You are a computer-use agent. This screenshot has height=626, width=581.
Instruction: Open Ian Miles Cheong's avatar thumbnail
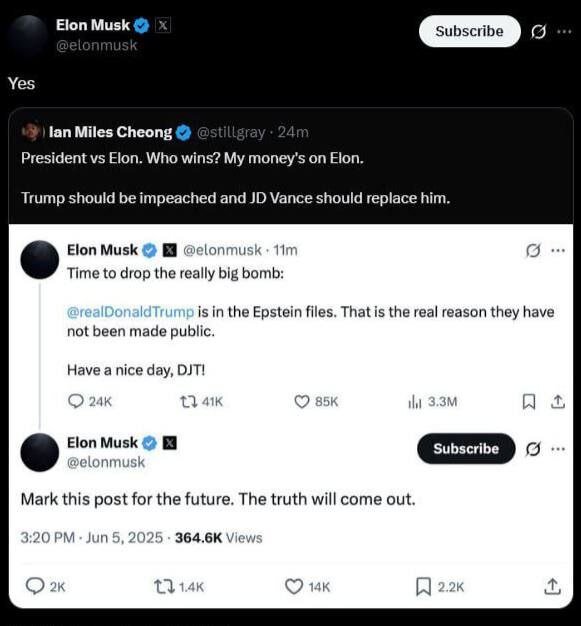31,131
